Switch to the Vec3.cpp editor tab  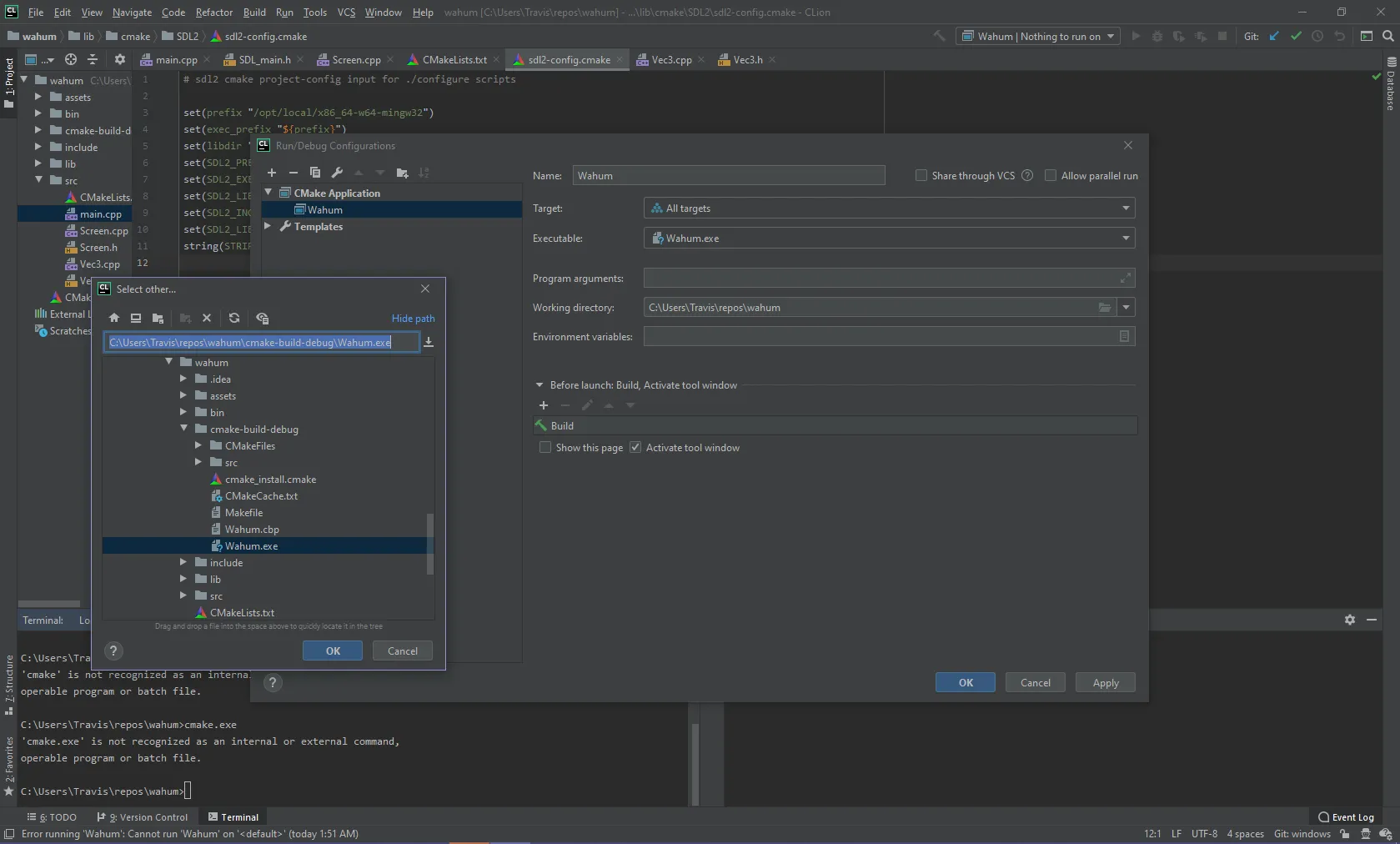[671, 60]
